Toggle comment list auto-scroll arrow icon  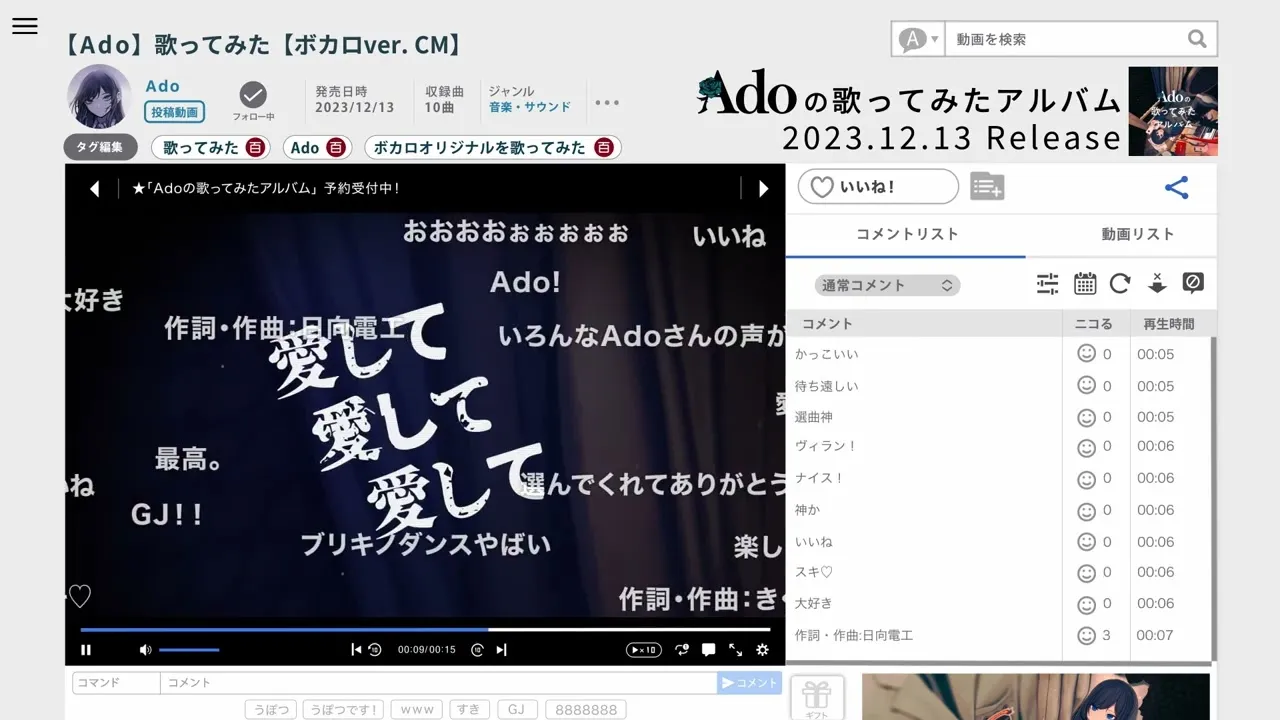coord(1157,284)
